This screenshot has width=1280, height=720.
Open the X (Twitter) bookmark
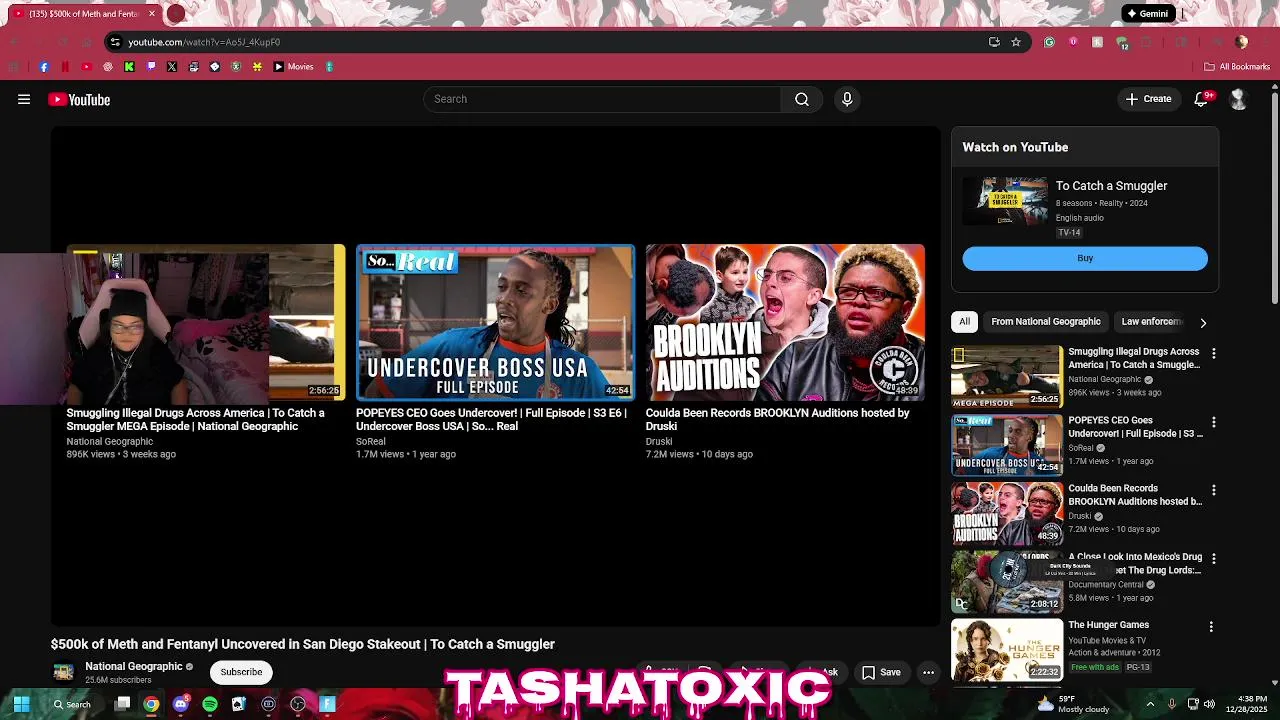coord(172,67)
